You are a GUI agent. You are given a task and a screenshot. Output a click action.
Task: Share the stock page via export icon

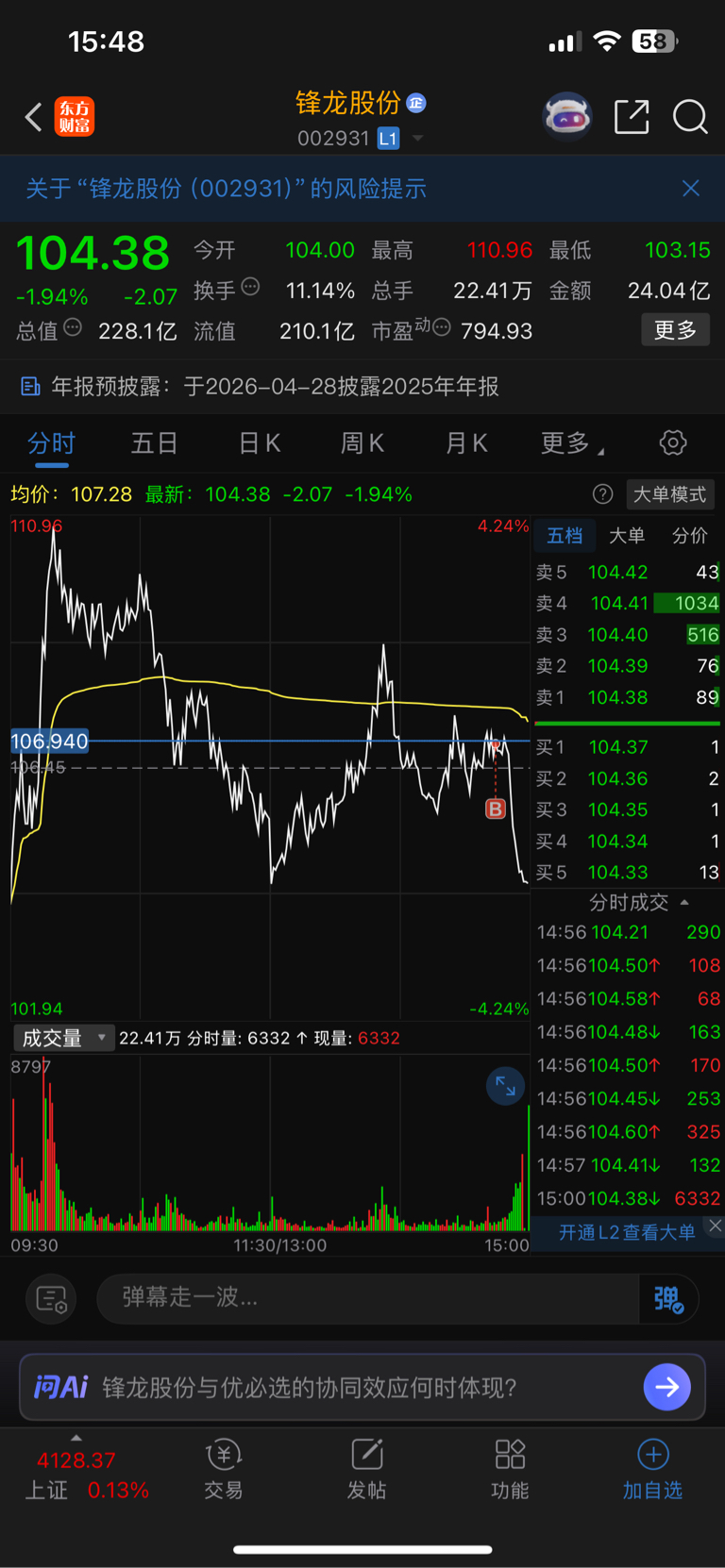point(632,117)
